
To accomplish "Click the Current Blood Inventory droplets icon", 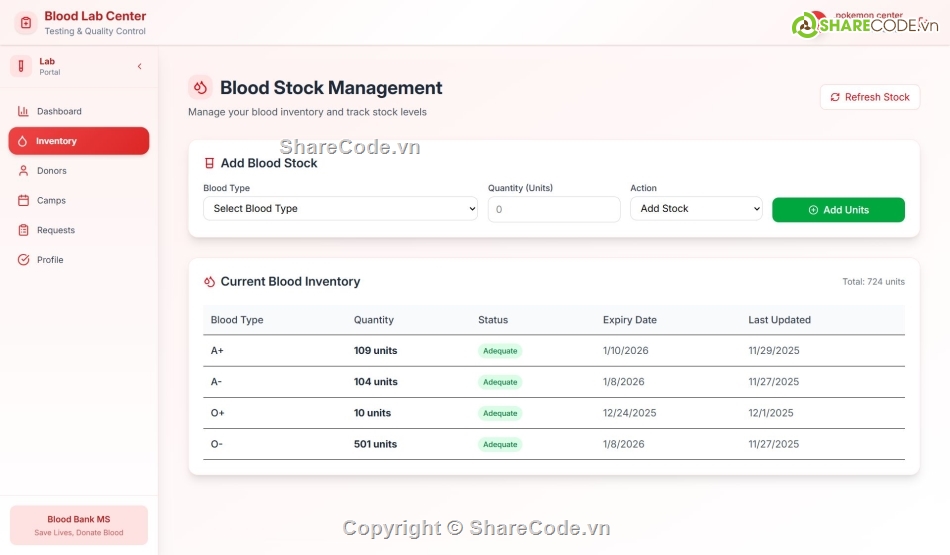I will (x=209, y=282).
